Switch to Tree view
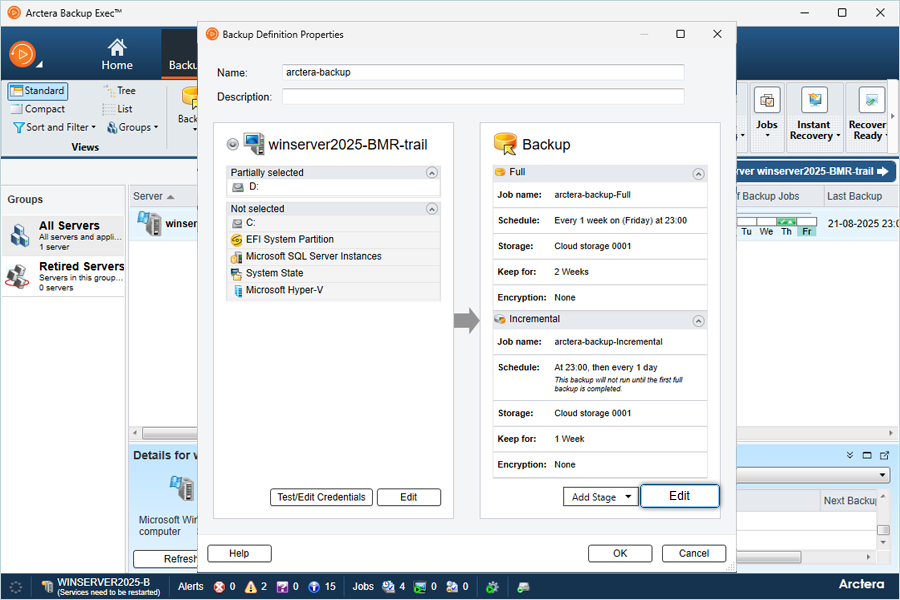This screenshot has width=900, height=600. coord(119,91)
